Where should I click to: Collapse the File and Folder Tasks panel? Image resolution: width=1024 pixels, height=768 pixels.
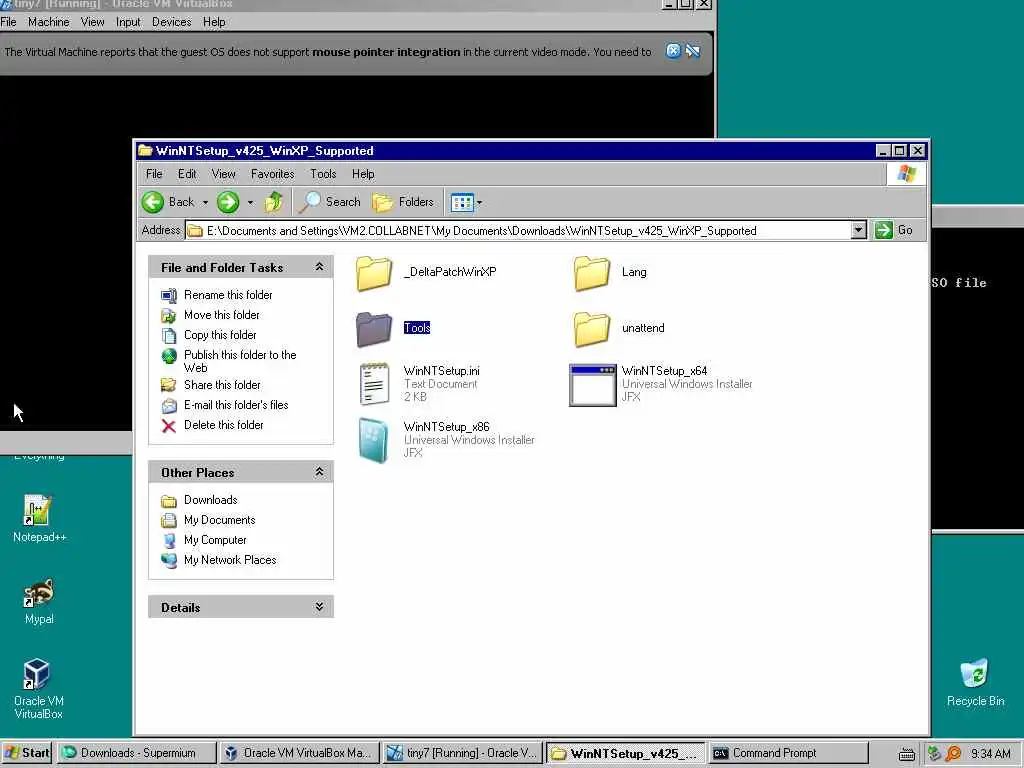(x=319, y=266)
